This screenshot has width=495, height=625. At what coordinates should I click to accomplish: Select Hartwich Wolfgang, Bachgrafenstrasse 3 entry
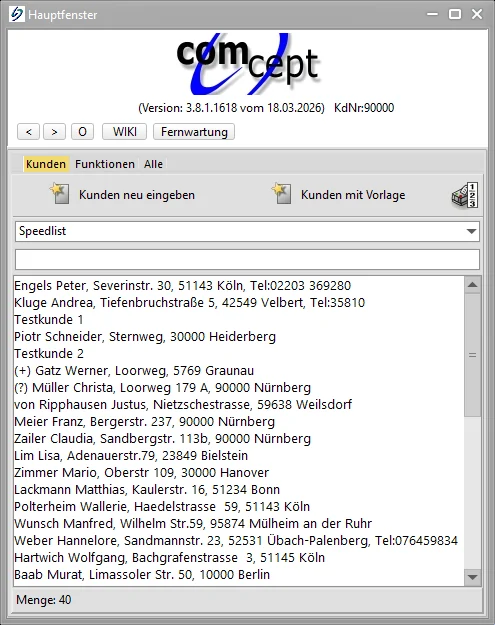pos(239,558)
